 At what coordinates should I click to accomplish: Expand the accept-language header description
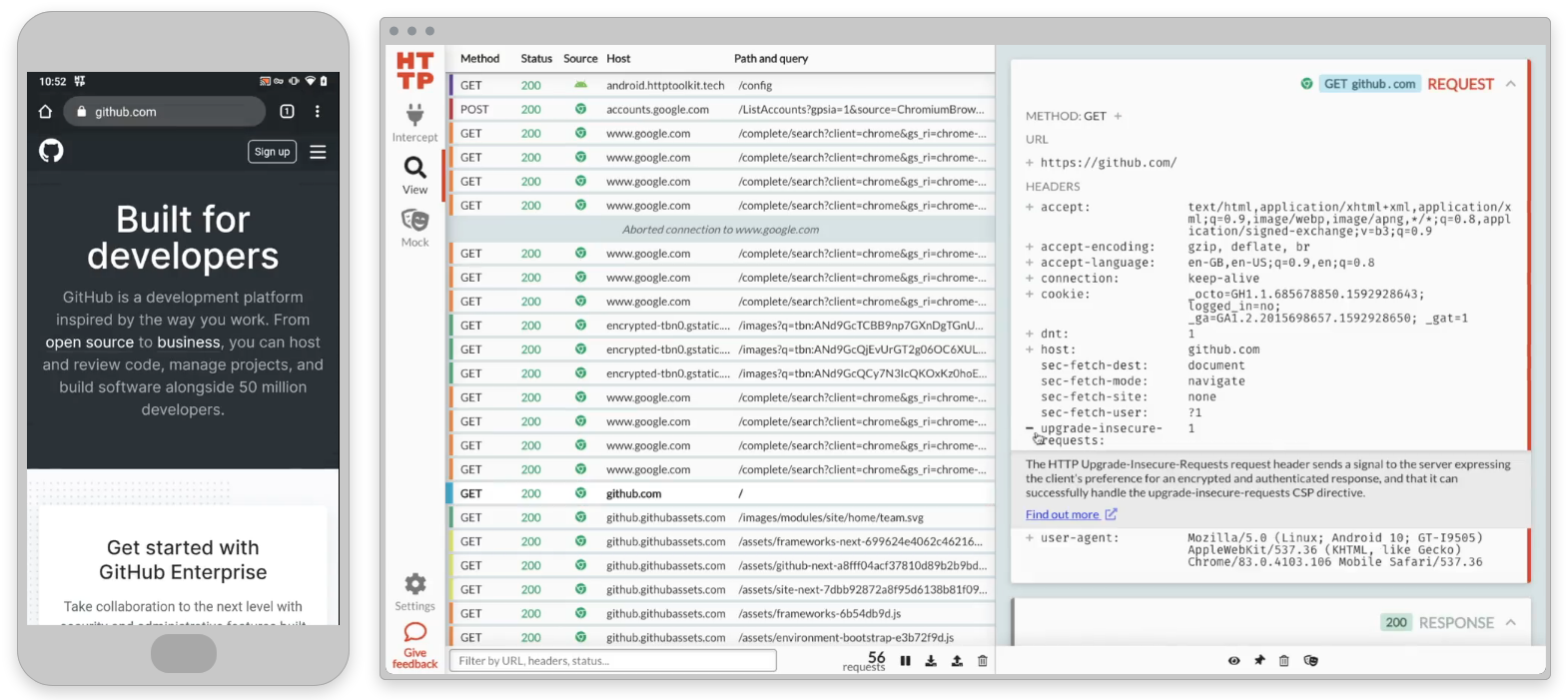[1030, 263]
